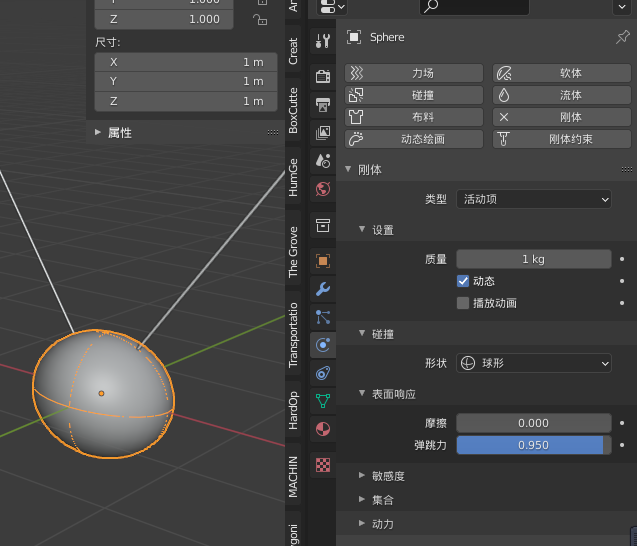This screenshot has width=637, height=546.
Task: Open the Object Constraints tab
Action: pos(323,373)
